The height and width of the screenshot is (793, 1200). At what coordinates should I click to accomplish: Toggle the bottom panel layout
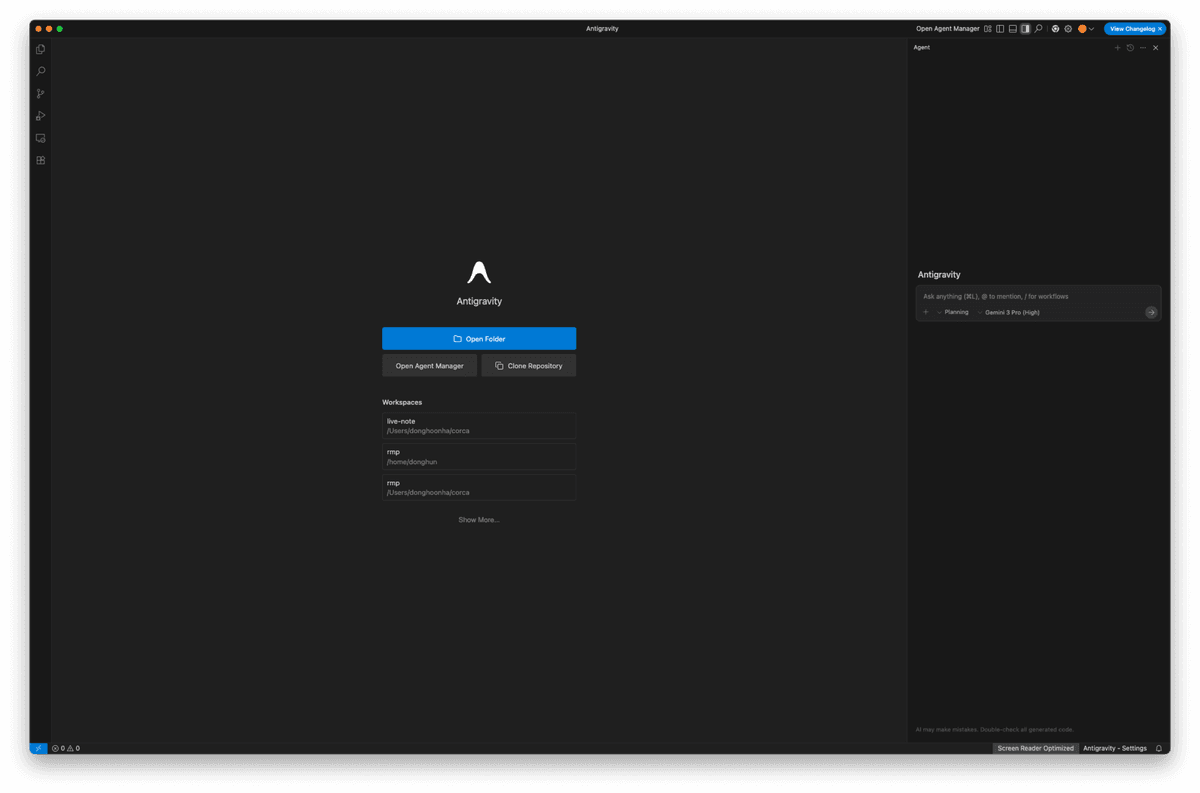1013,29
